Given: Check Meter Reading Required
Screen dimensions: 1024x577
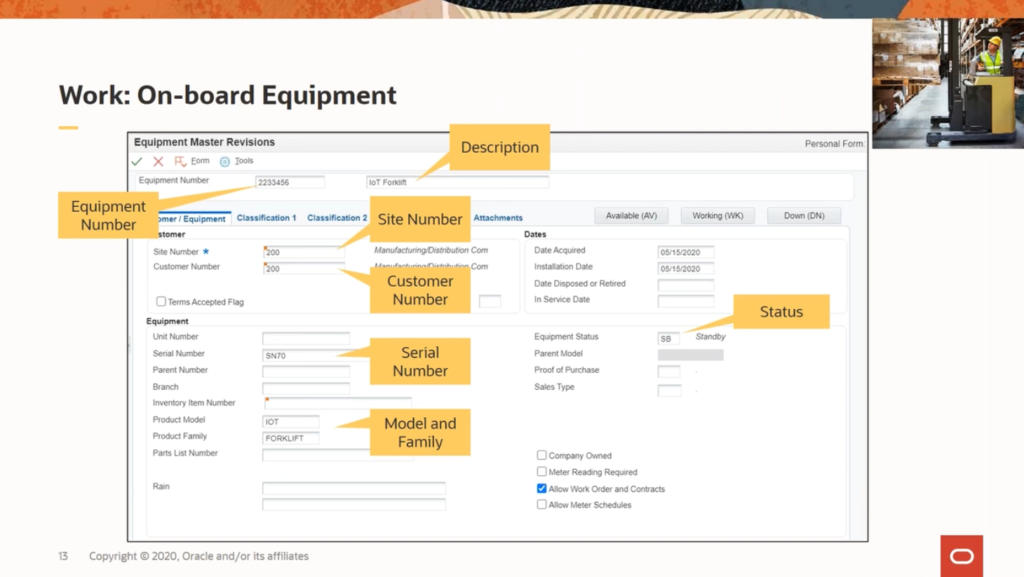Looking at the screenshot, I should pos(541,472).
